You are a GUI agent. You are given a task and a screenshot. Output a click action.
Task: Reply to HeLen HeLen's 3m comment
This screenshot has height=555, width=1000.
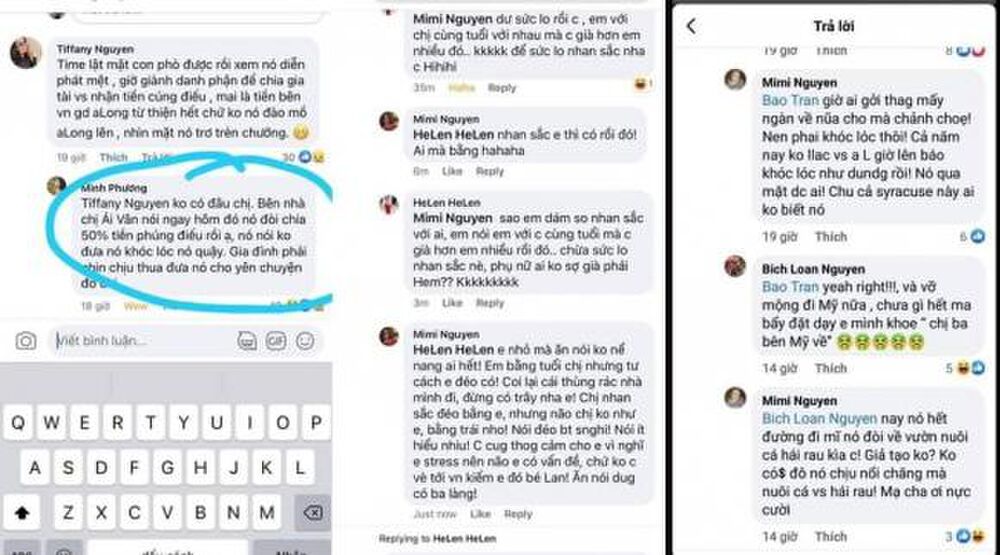(x=490, y=303)
